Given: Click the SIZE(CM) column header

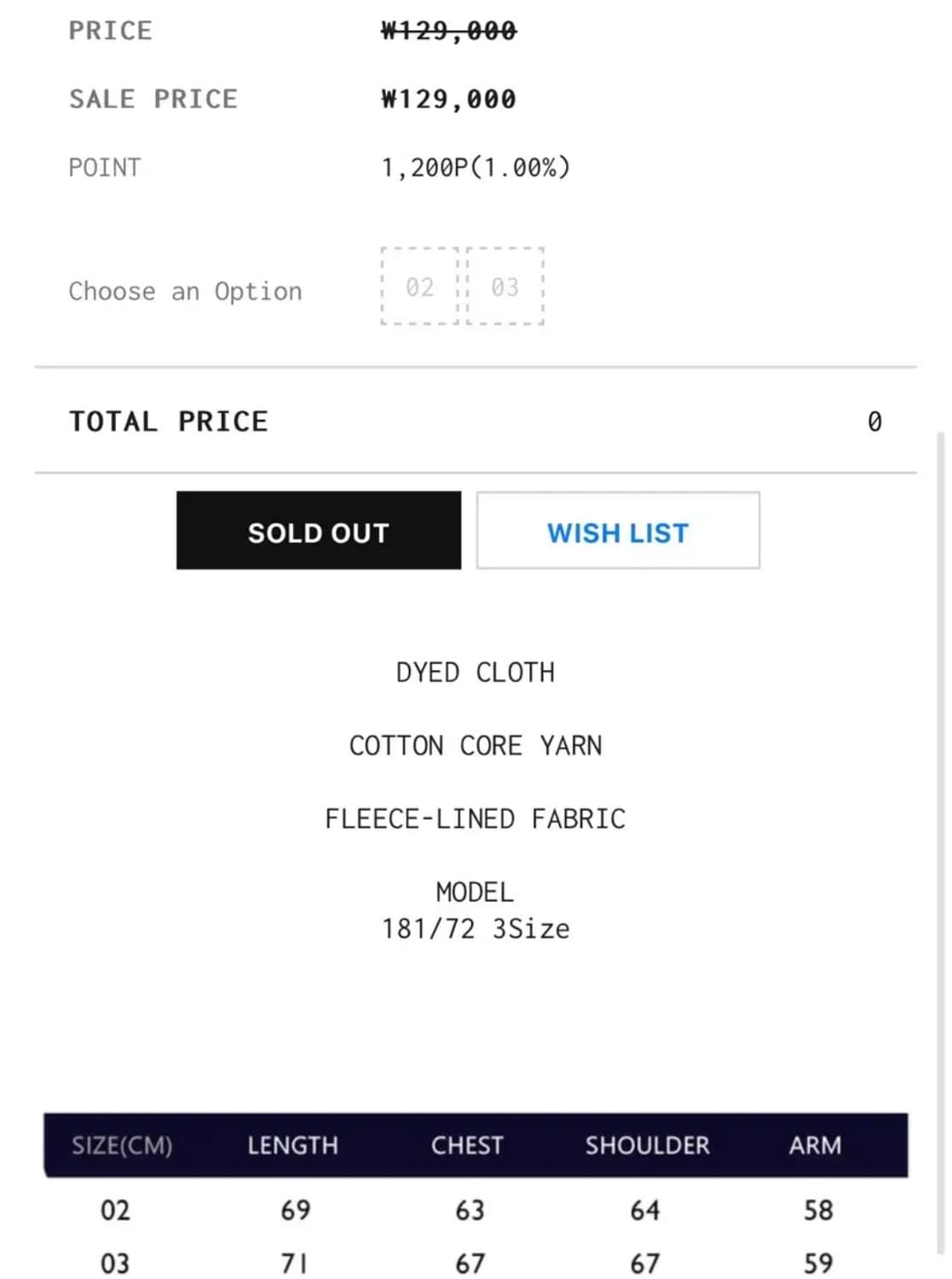Looking at the screenshot, I should pyautogui.click(x=122, y=1145).
